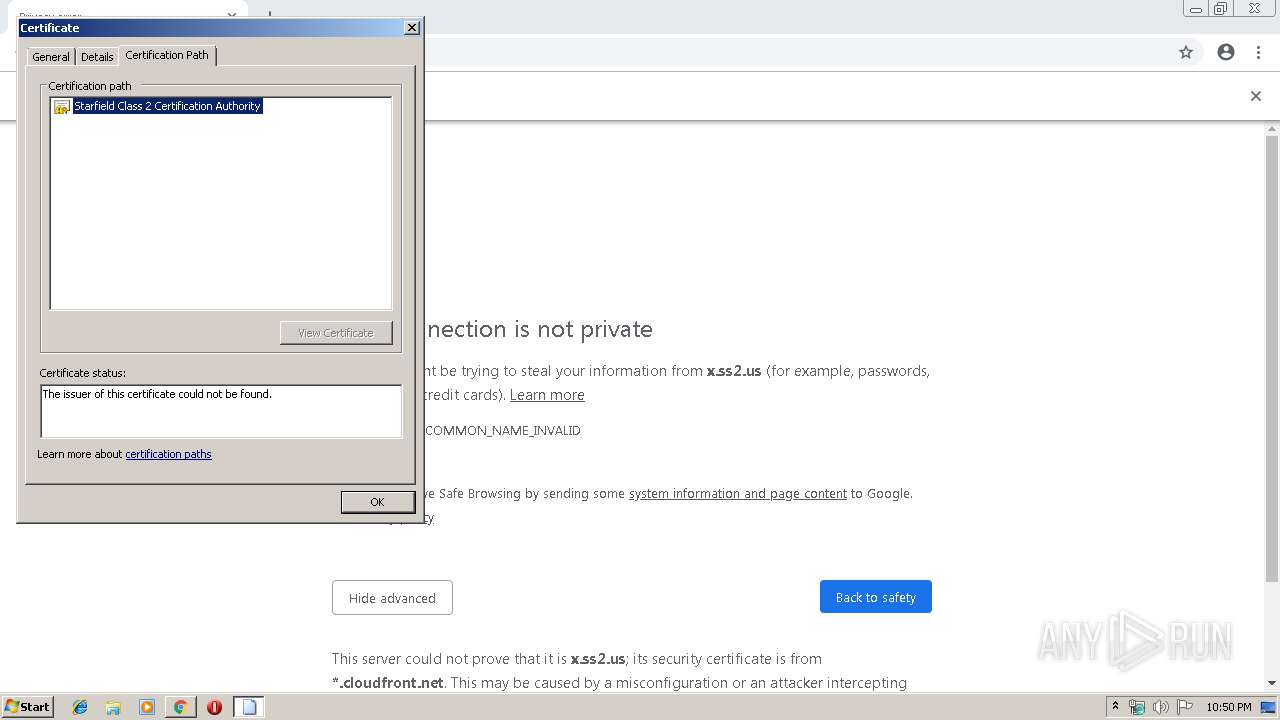Confirm the Certificate dialog with OK

(x=377, y=502)
